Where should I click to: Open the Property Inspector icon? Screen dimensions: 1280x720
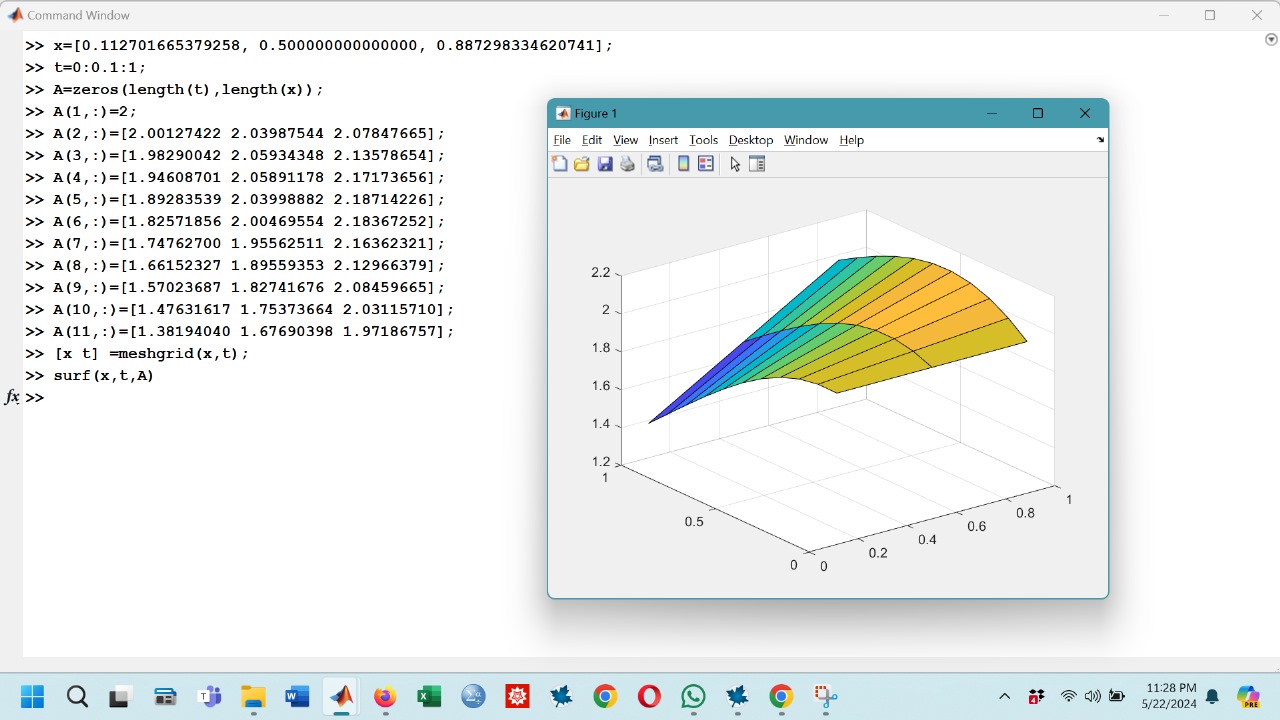point(757,164)
